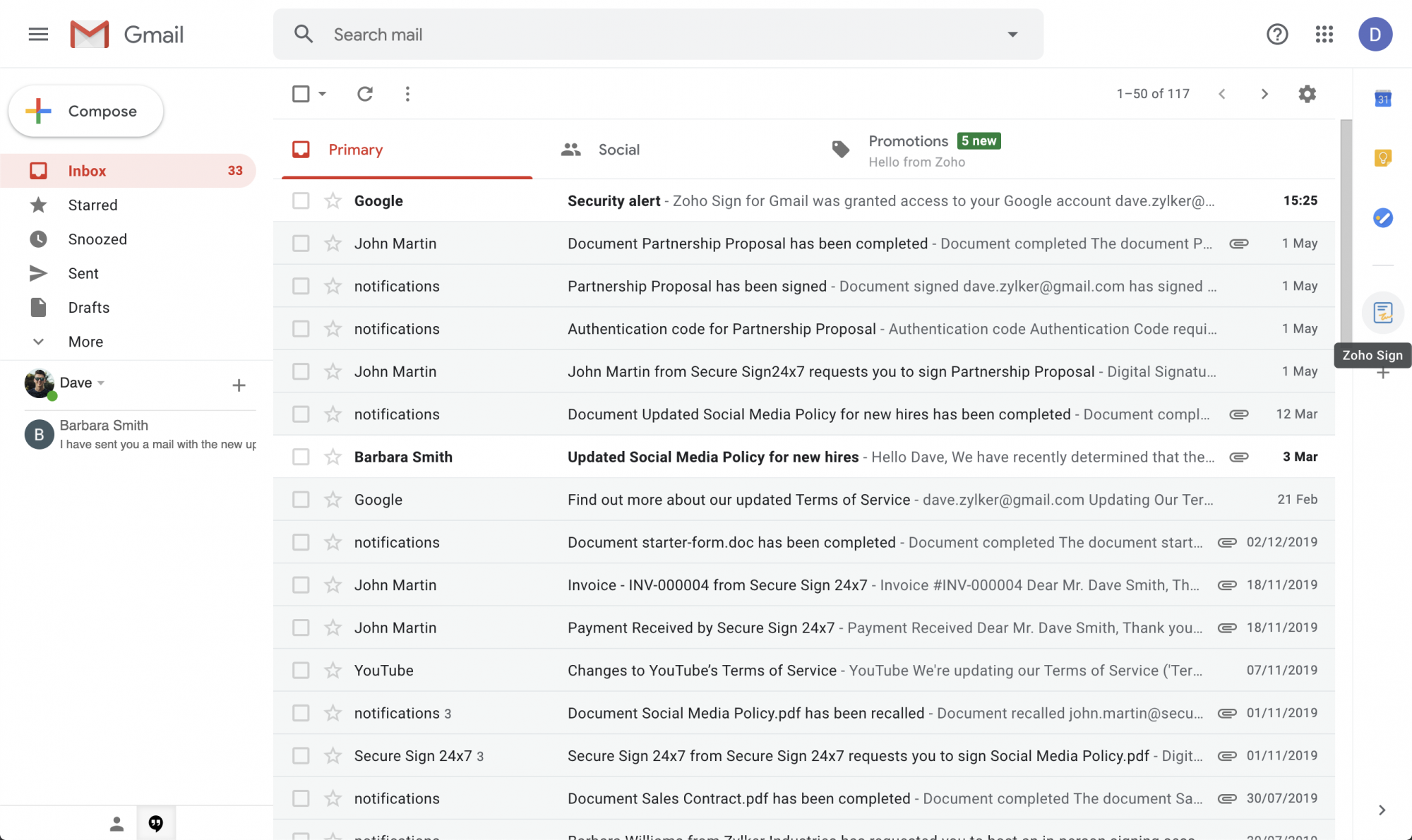This screenshot has width=1412, height=840.
Task: Click the Compose button
Action: 85,111
